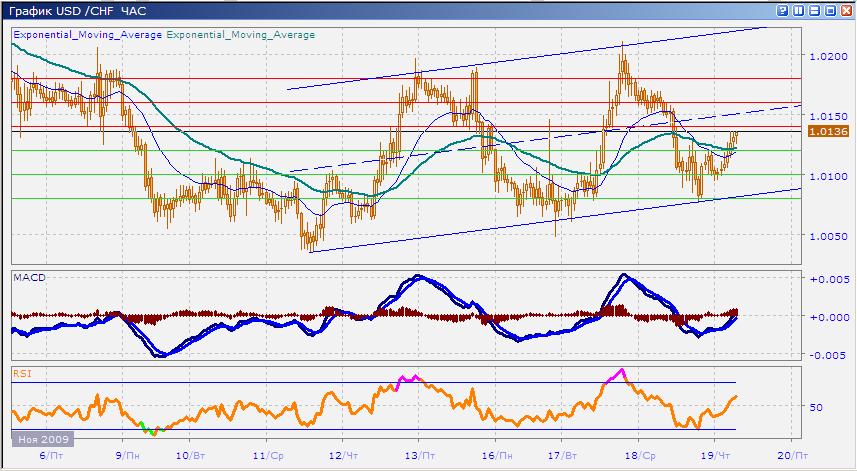Image resolution: width=857 pixels, height=471 pixels.
Task: Minimize the chart window
Action: [814, 10]
